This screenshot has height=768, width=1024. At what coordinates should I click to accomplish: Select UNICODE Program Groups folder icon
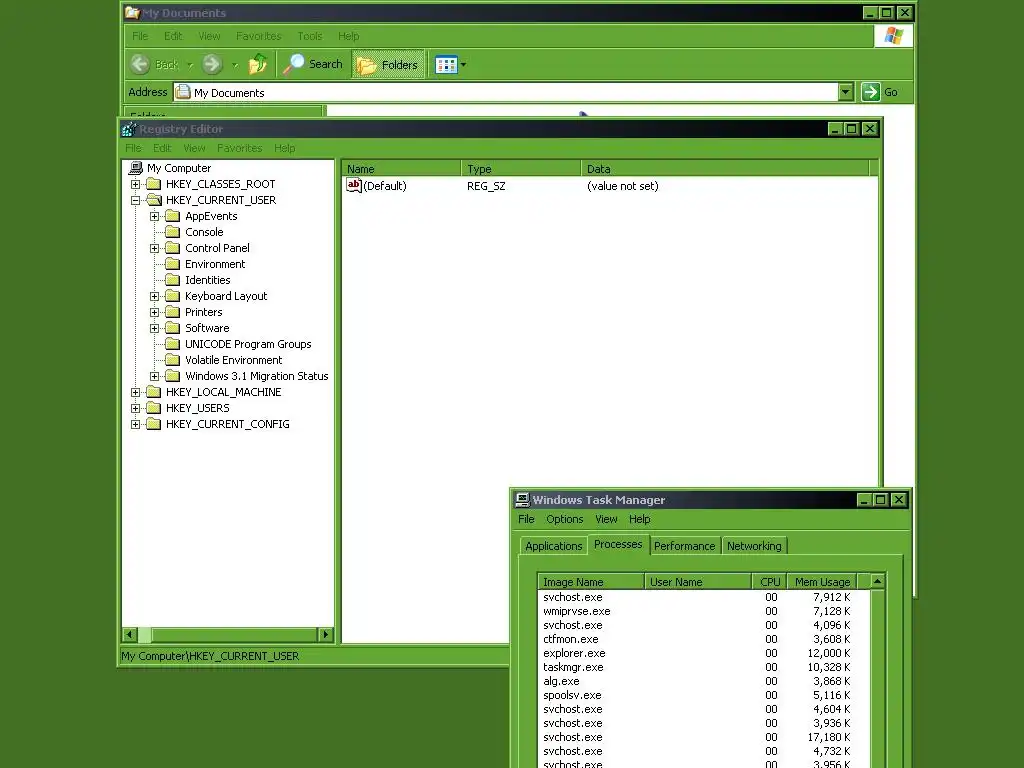coord(172,344)
